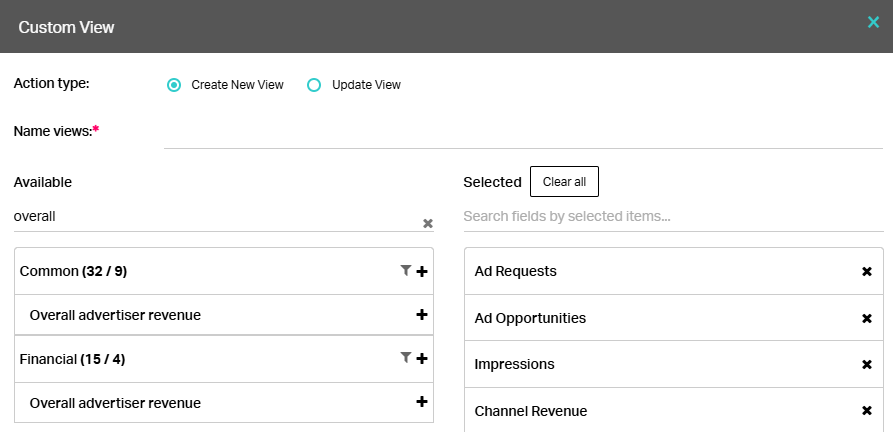Filter the Financial group fields
This screenshot has width=893, height=432.
click(405, 357)
